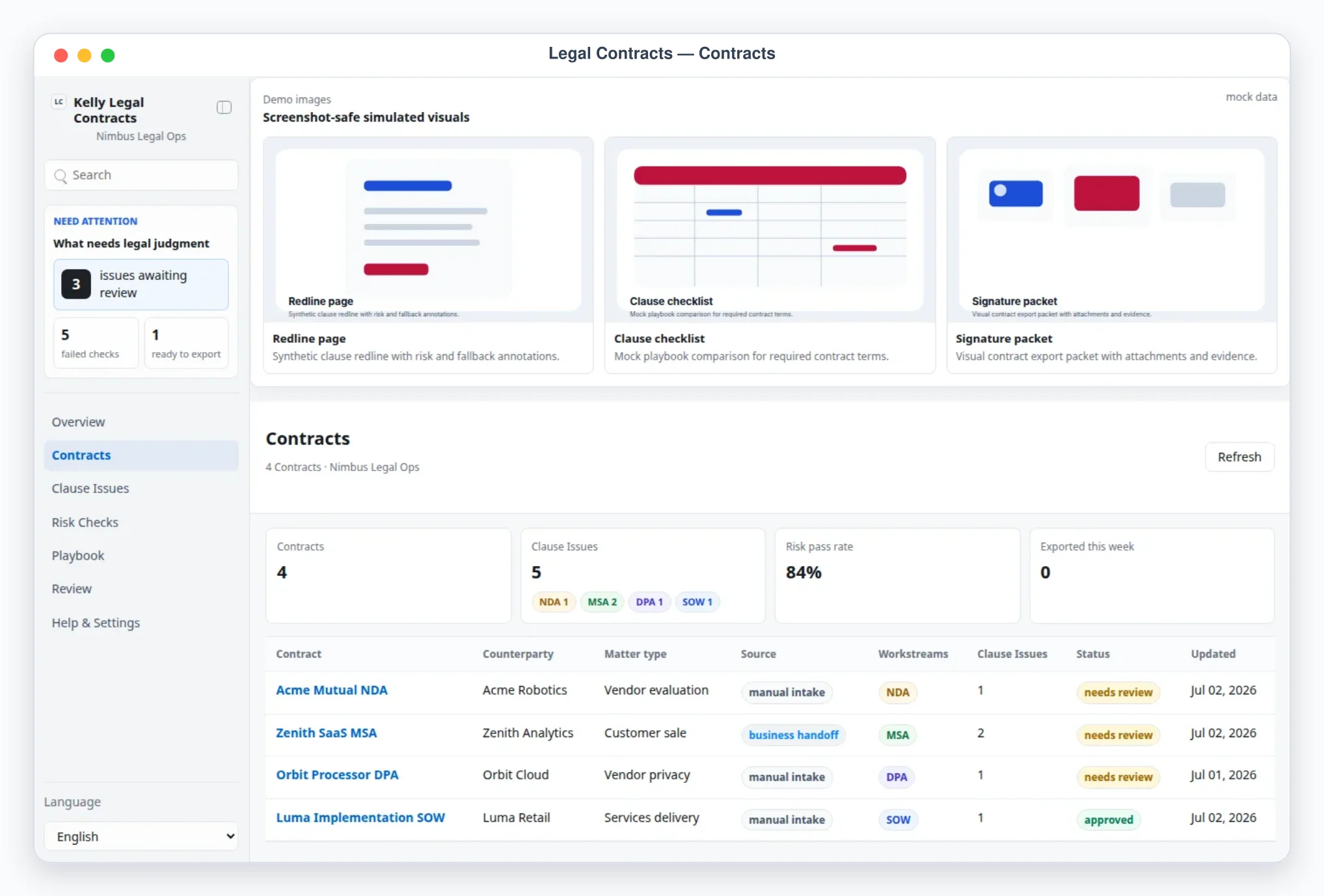Open the Acme Mutual NDA contract
Screen dimensions: 1324x896
[332, 690]
